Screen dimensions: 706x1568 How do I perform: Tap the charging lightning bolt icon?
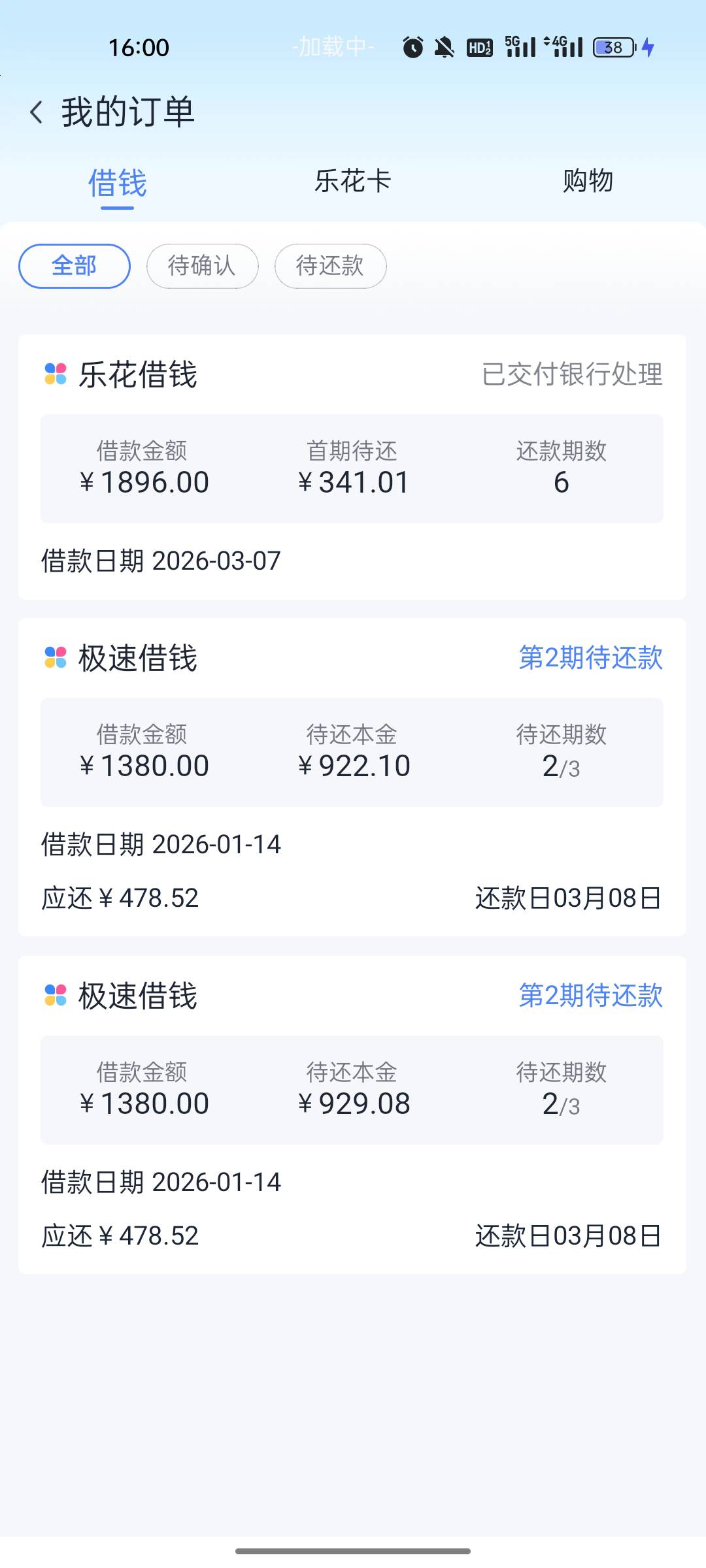(x=648, y=47)
